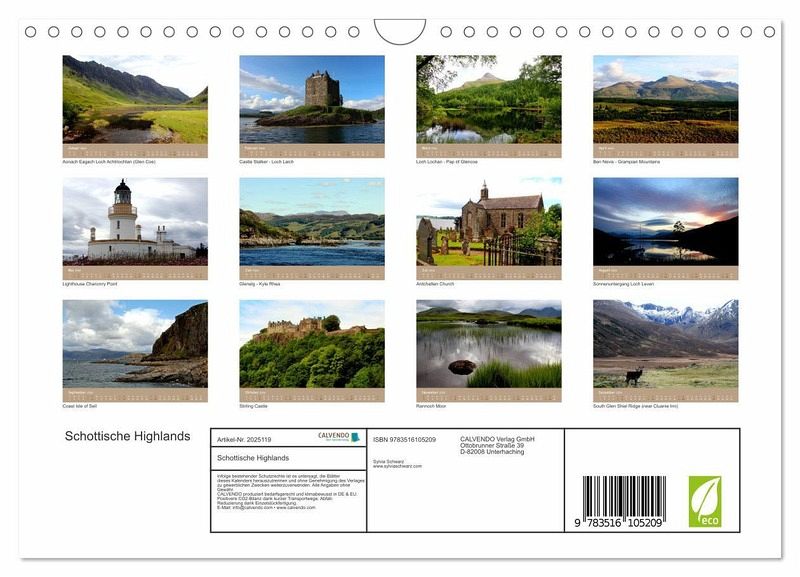Click the info@calvendo.com e-mail address
The height and width of the screenshot is (577, 800).
(x=253, y=508)
